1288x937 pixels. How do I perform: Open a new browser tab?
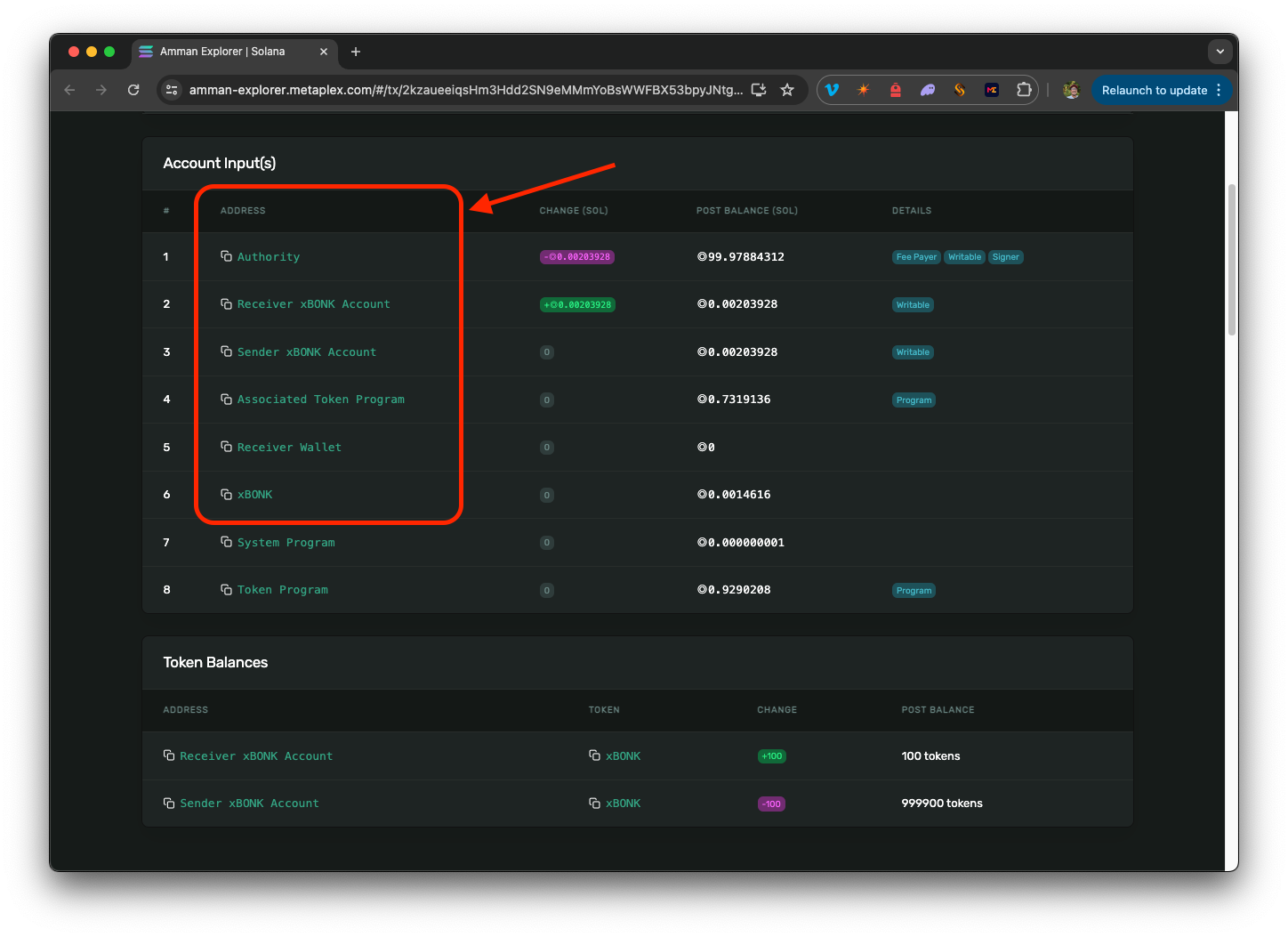(x=356, y=52)
